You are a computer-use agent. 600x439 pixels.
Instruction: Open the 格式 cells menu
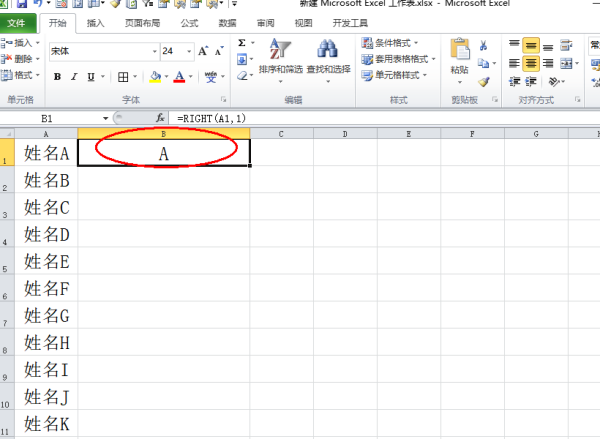coord(20,75)
